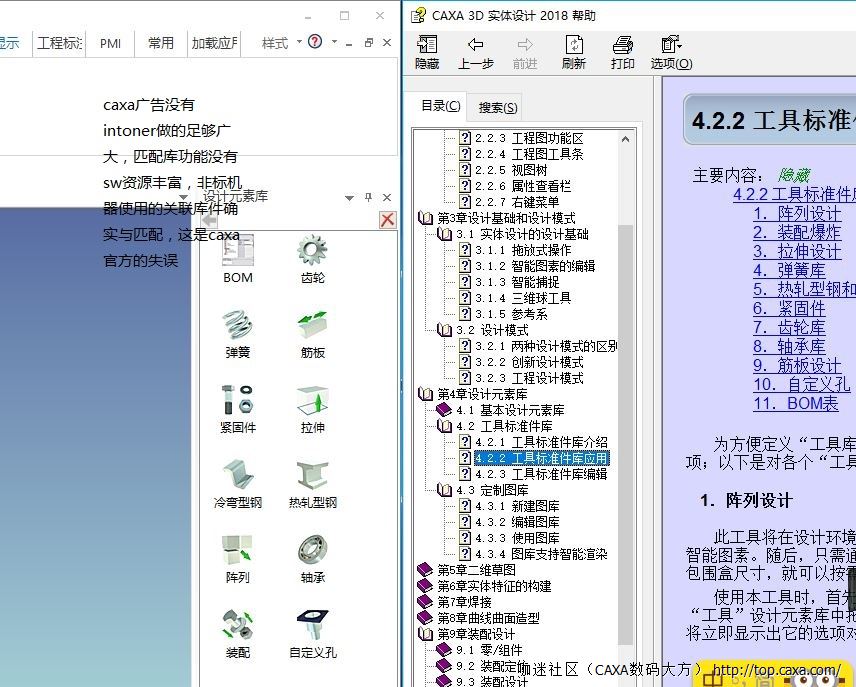This screenshot has height=687, width=856.
Task: Click the greyed 前进 forward button in help
Action: pos(525,52)
